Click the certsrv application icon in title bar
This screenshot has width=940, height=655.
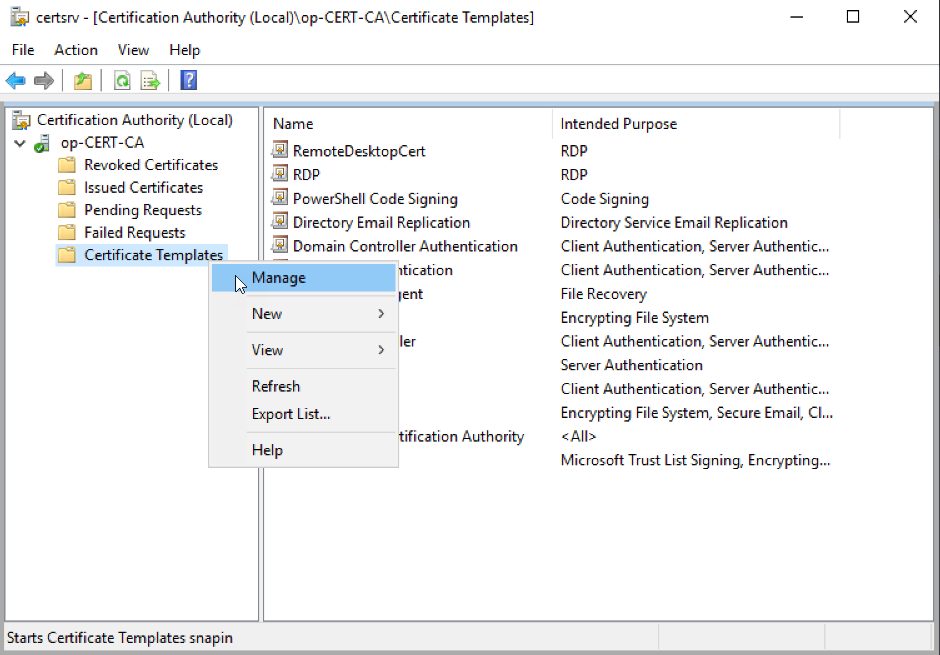20,17
